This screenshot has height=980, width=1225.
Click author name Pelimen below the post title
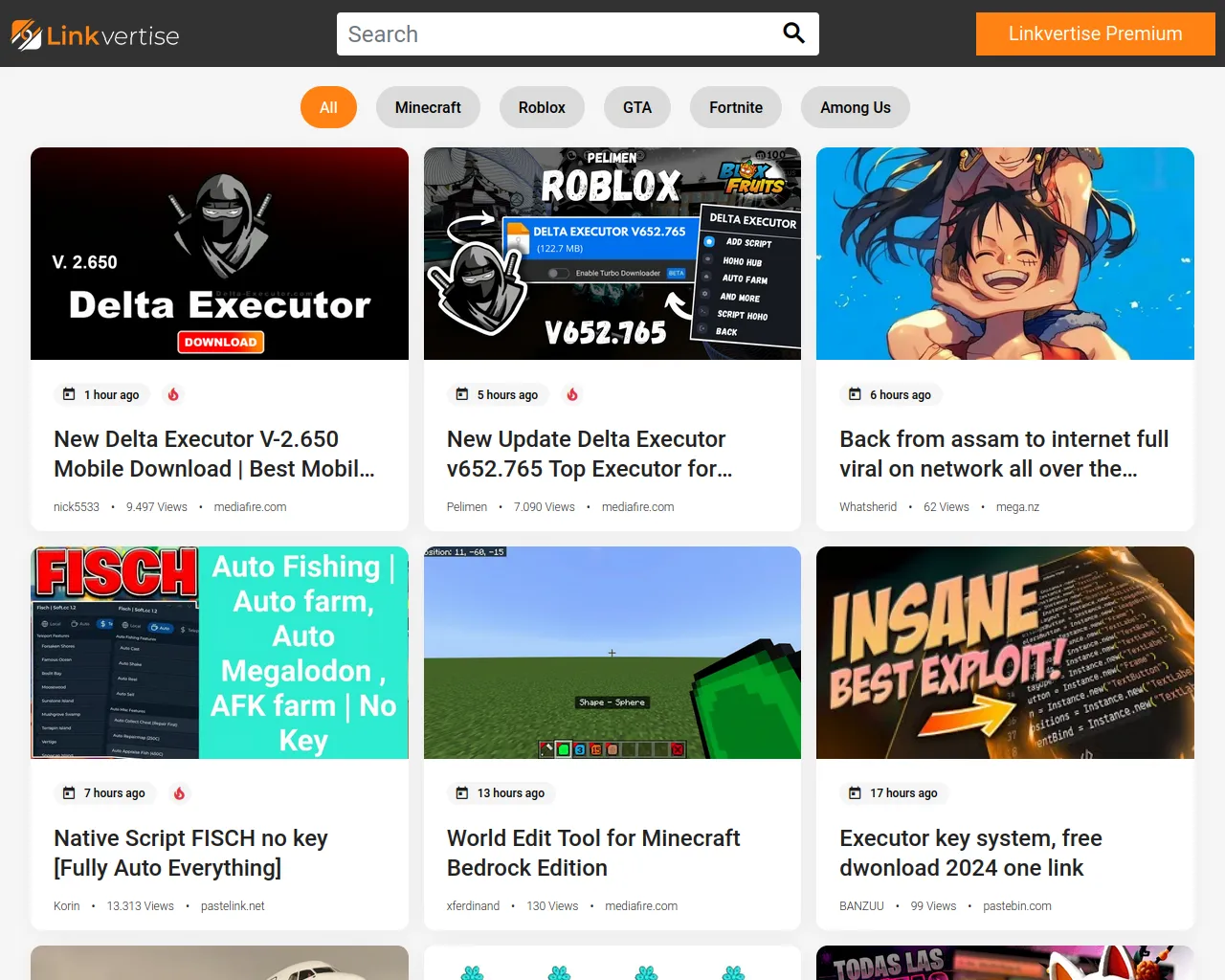(x=467, y=507)
